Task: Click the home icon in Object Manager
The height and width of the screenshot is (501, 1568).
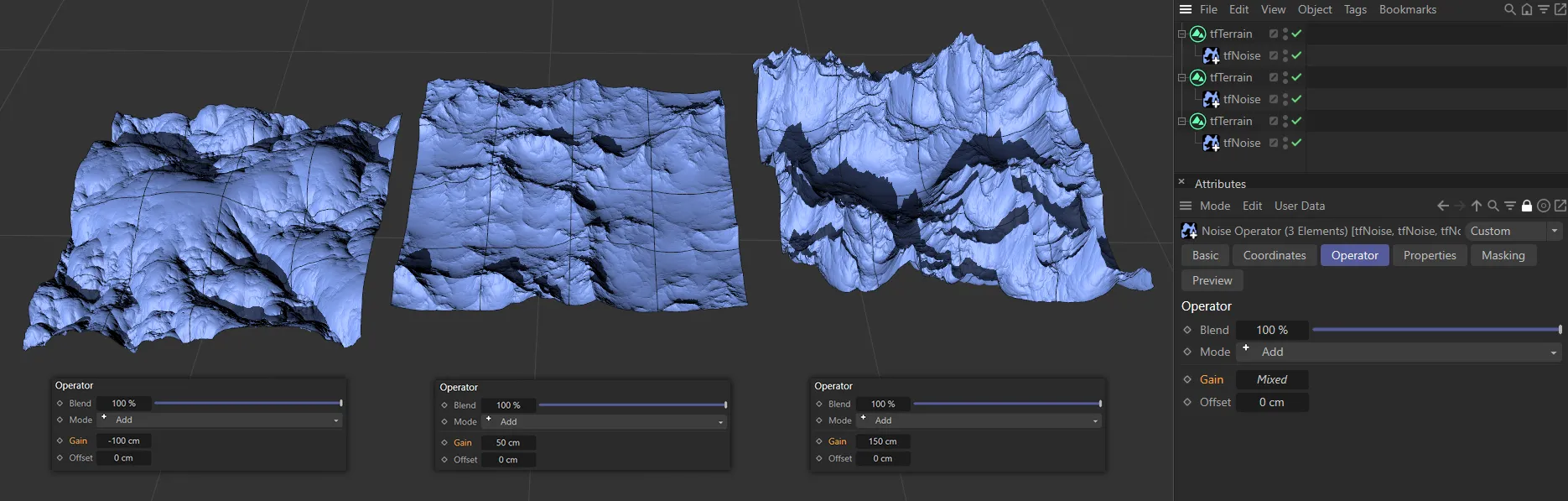Action: click(x=1527, y=10)
